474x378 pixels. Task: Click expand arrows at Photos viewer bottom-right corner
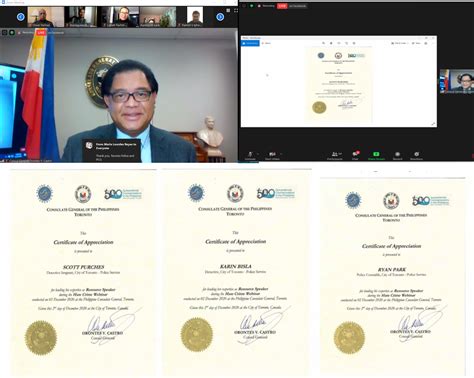click(433, 124)
